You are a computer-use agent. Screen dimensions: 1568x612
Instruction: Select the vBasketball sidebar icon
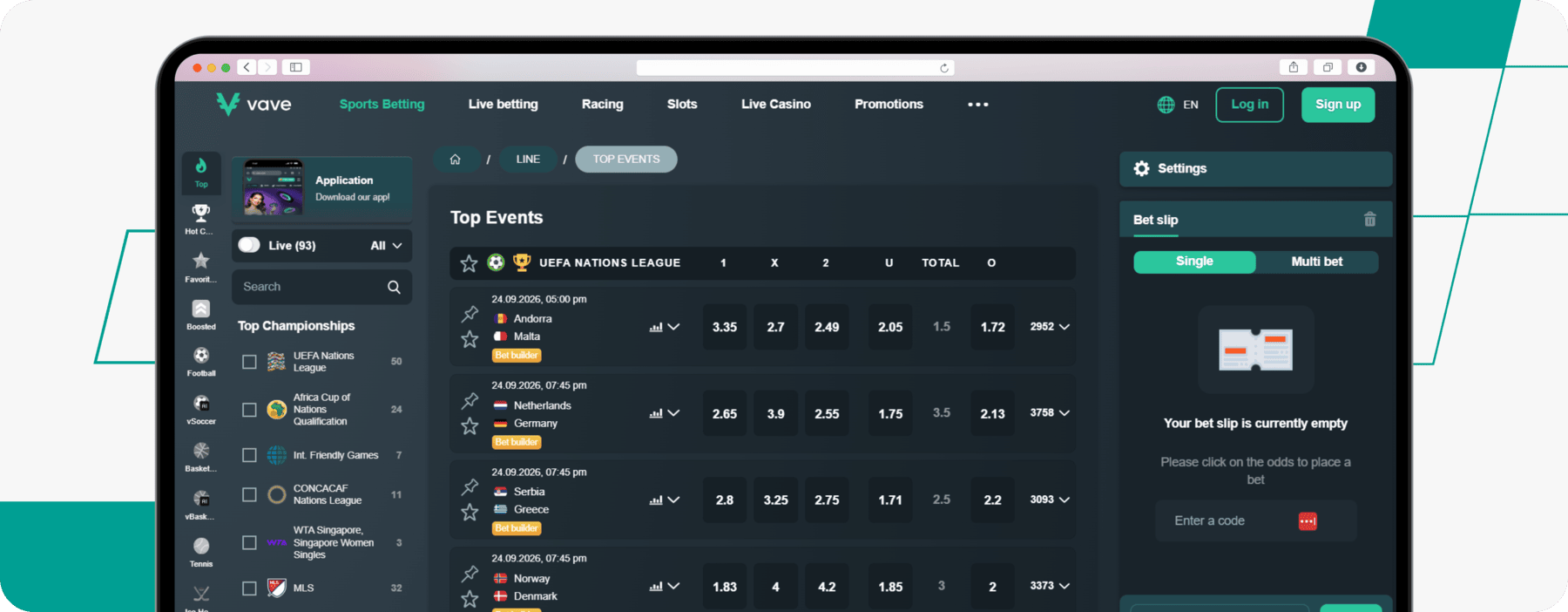201,498
